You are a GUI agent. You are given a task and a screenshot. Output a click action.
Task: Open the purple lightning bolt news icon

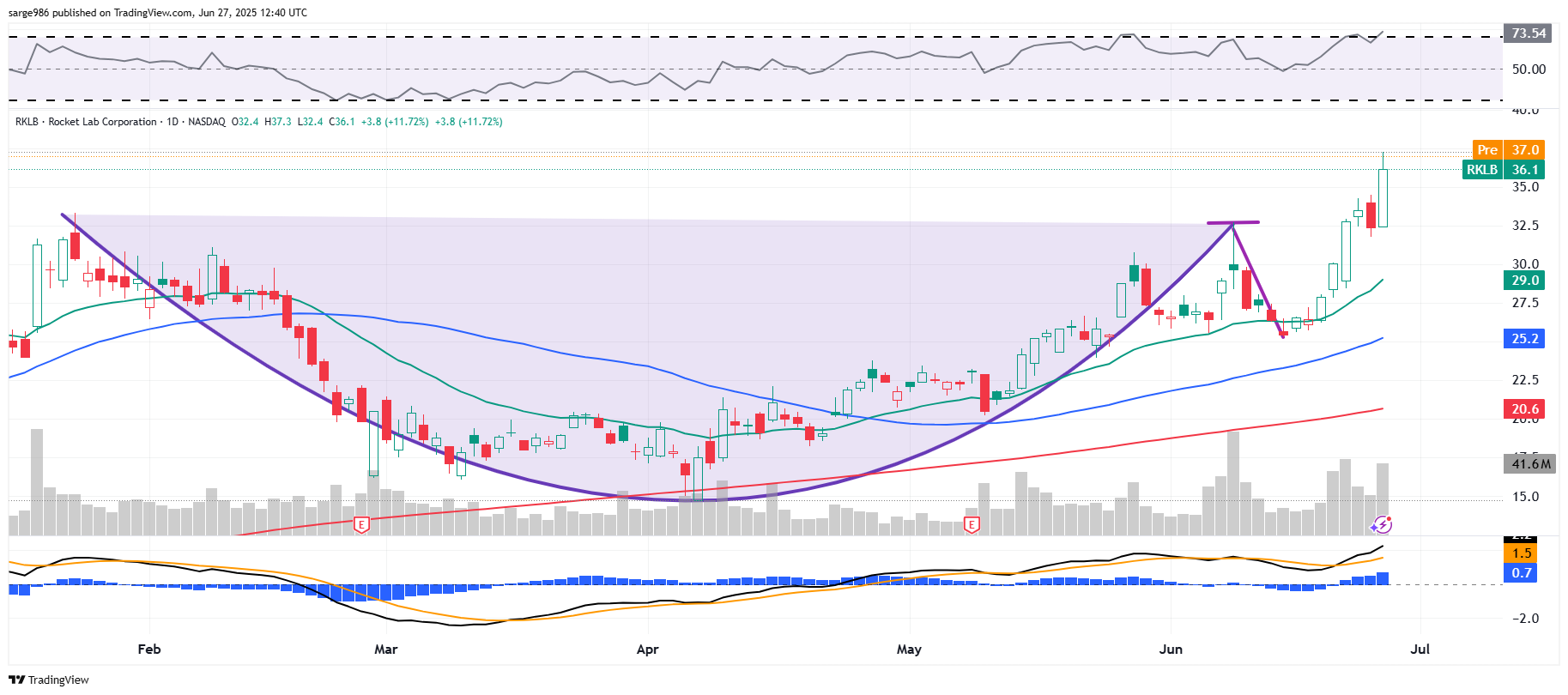[1381, 523]
